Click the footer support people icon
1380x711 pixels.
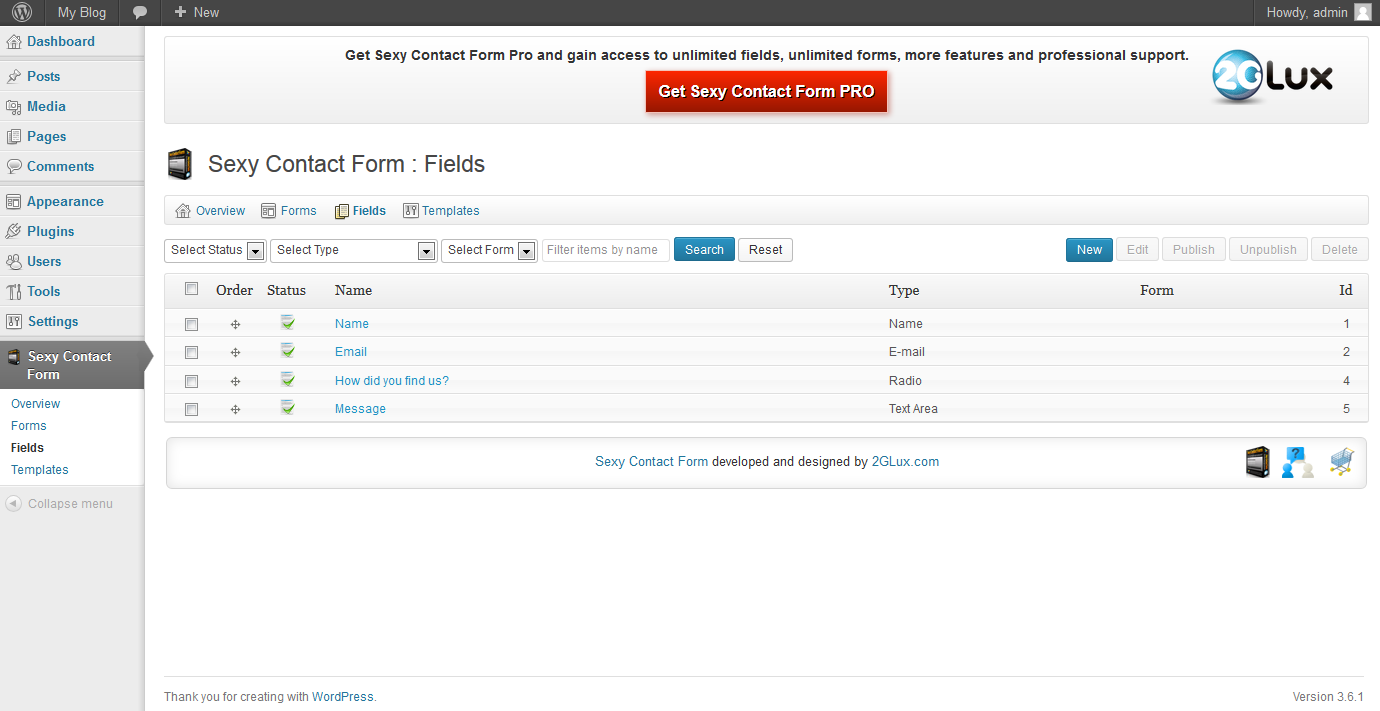(x=1297, y=462)
